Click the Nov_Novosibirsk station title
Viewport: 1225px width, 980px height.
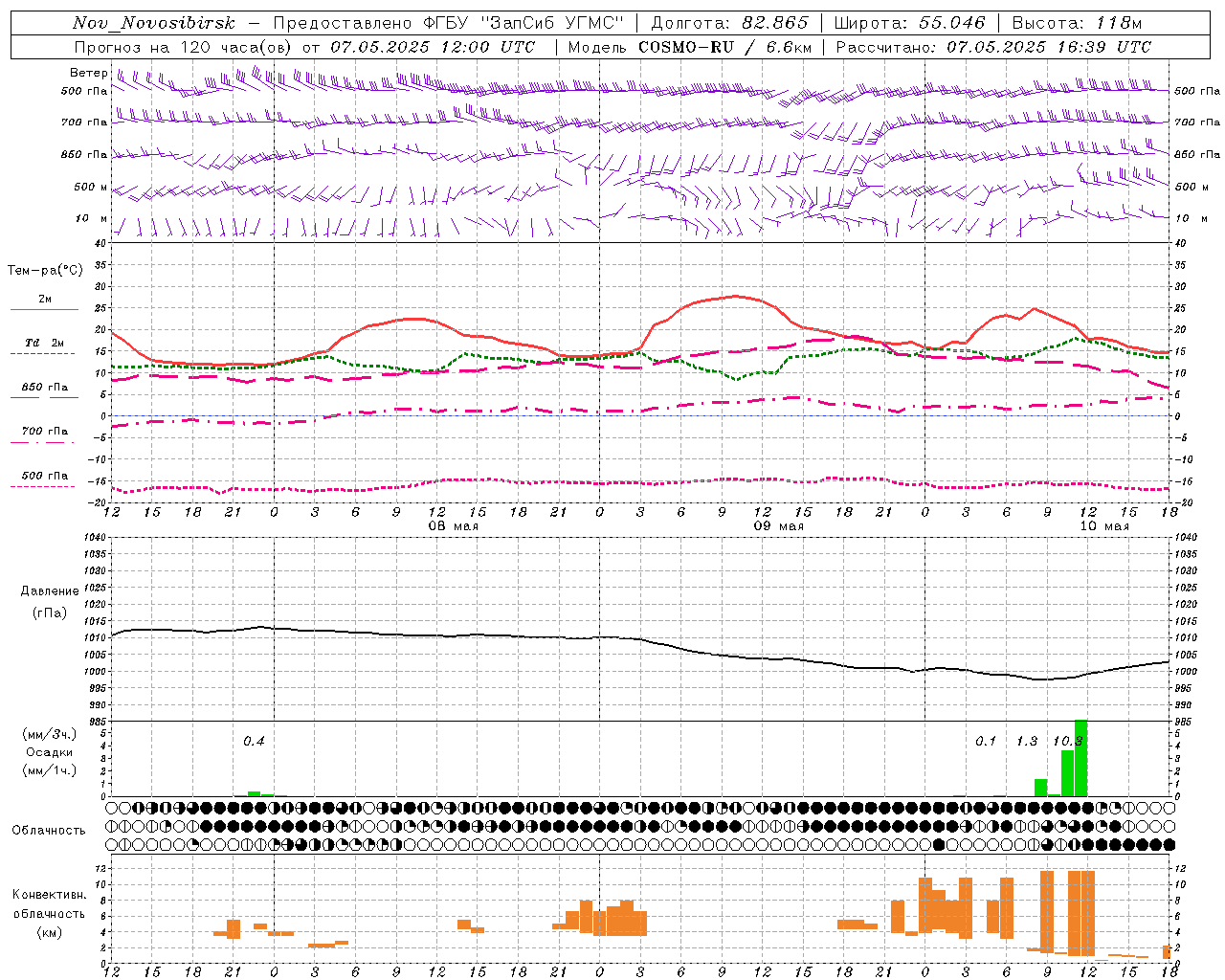(x=154, y=23)
